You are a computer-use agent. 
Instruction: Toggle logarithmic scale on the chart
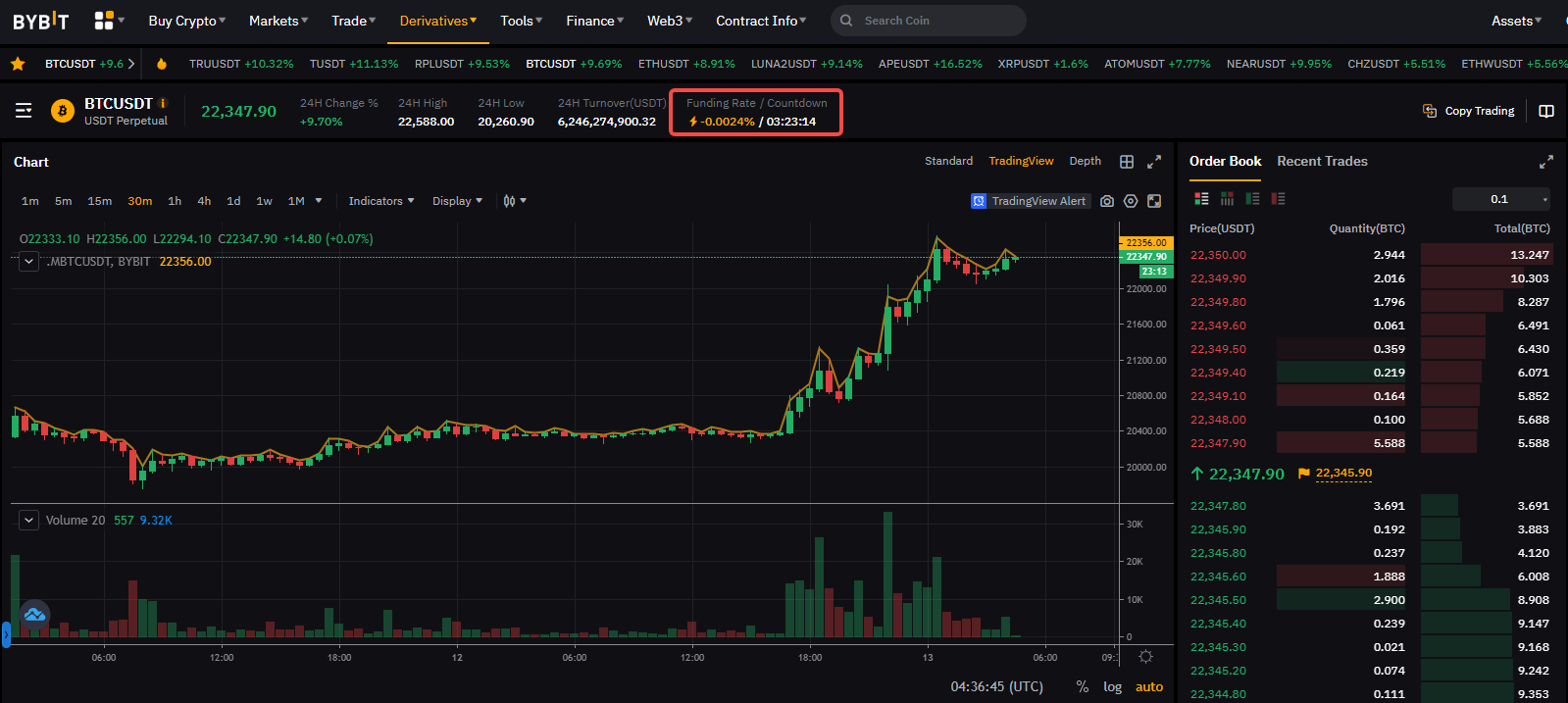click(x=1112, y=686)
